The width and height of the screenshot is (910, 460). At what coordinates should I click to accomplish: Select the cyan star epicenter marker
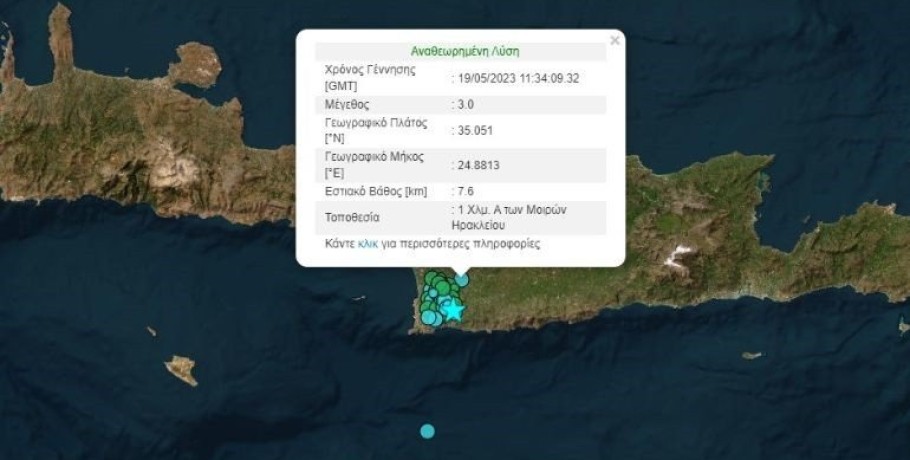pyautogui.click(x=453, y=310)
